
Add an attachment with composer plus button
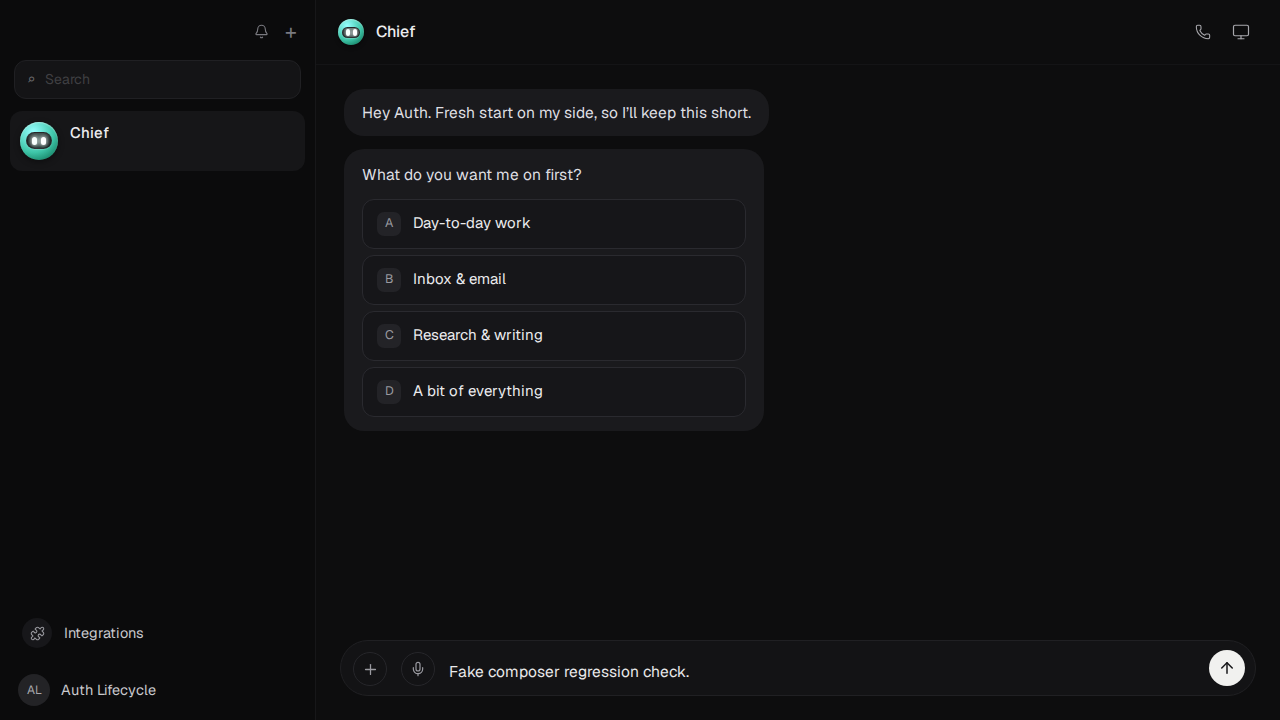click(x=370, y=669)
